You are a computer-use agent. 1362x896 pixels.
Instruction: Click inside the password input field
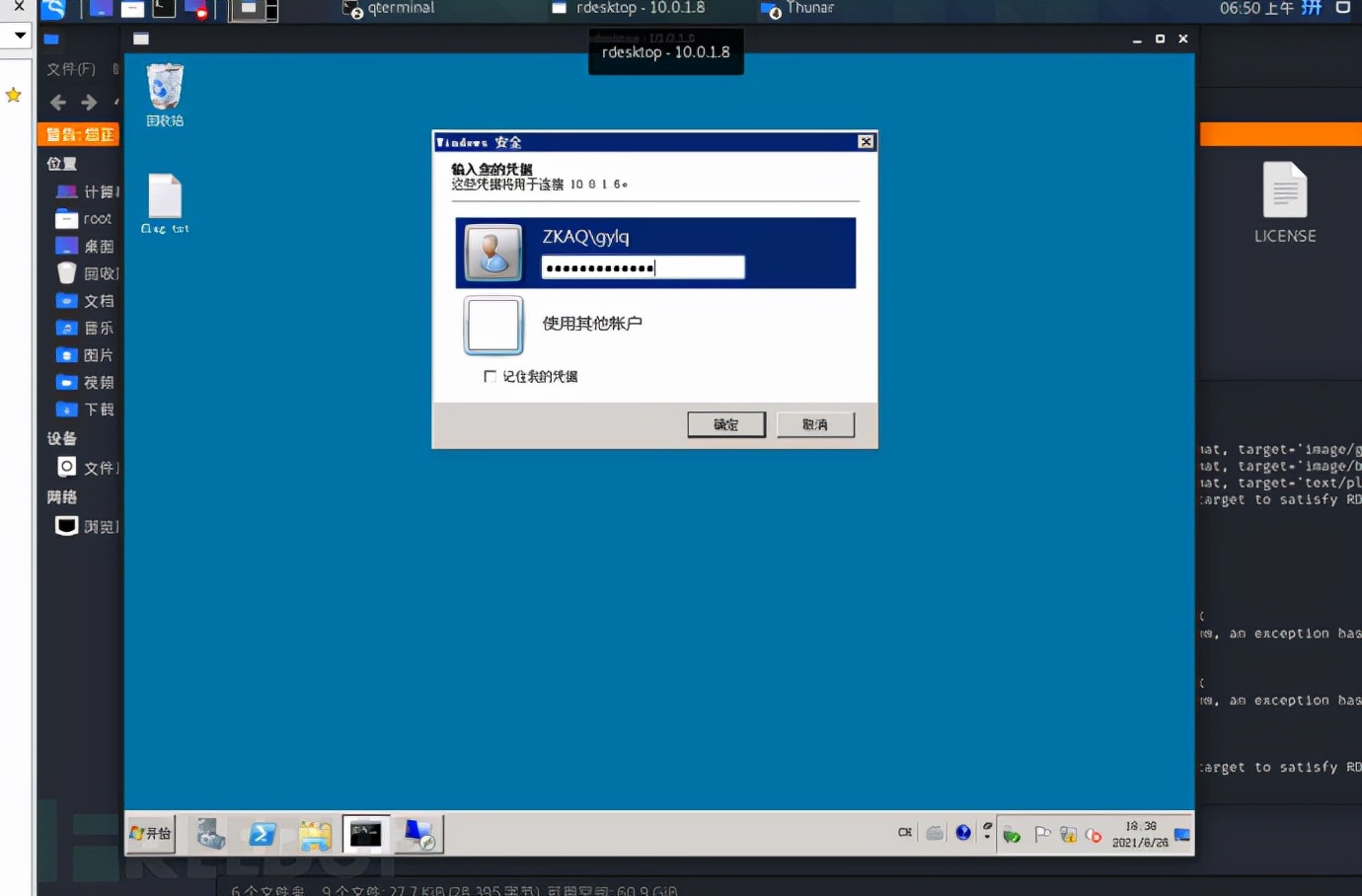642,266
